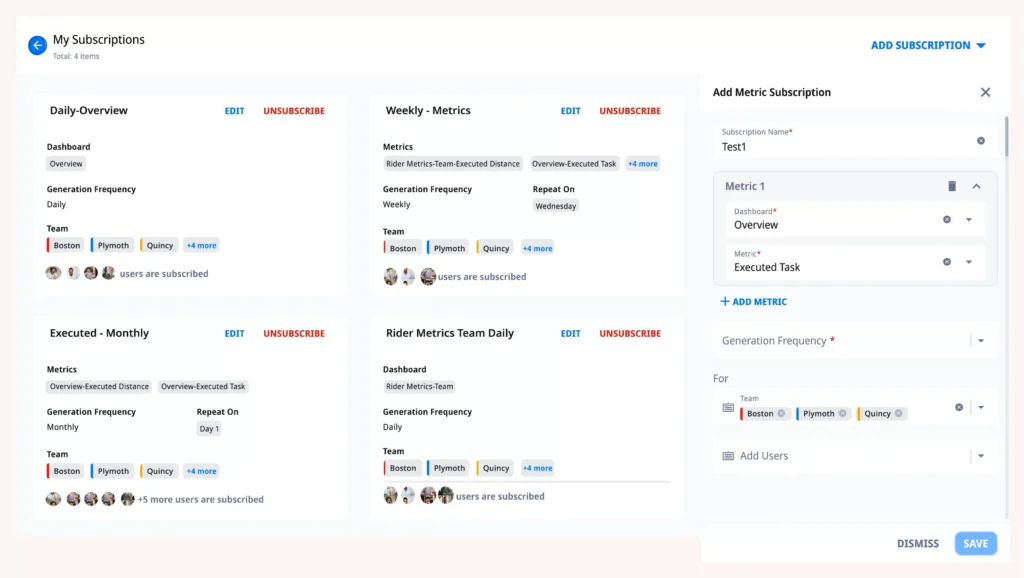Close the Add Metric Subscription panel
This screenshot has height=578, width=1024.
pos(985,92)
